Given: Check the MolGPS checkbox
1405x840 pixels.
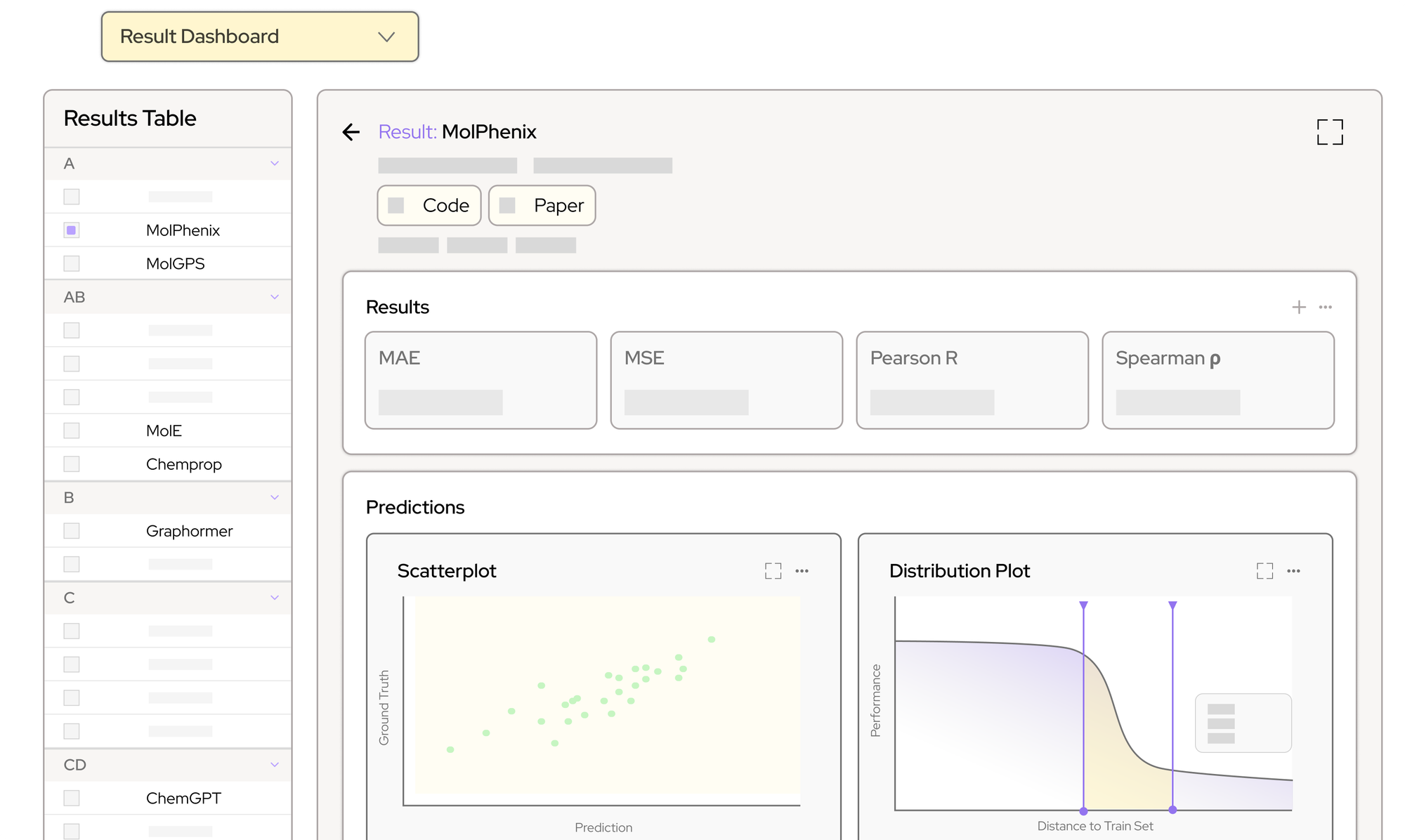Looking at the screenshot, I should [x=72, y=263].
